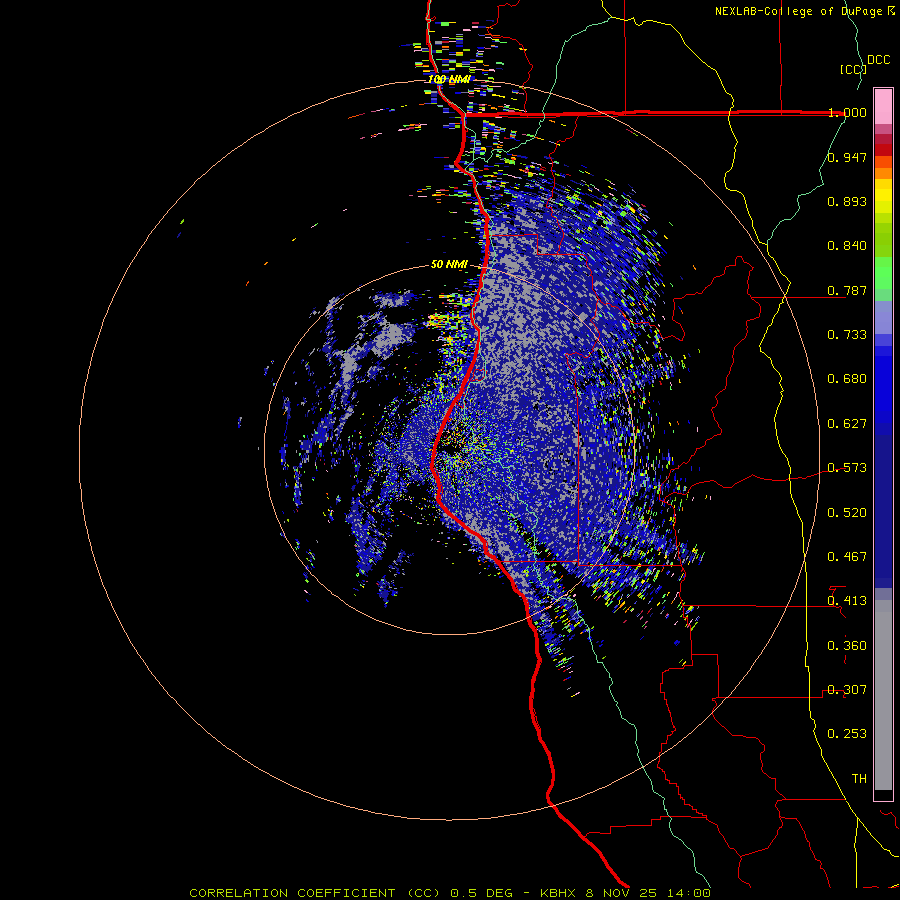Select the 0.520 legend value

click(847, 513)
